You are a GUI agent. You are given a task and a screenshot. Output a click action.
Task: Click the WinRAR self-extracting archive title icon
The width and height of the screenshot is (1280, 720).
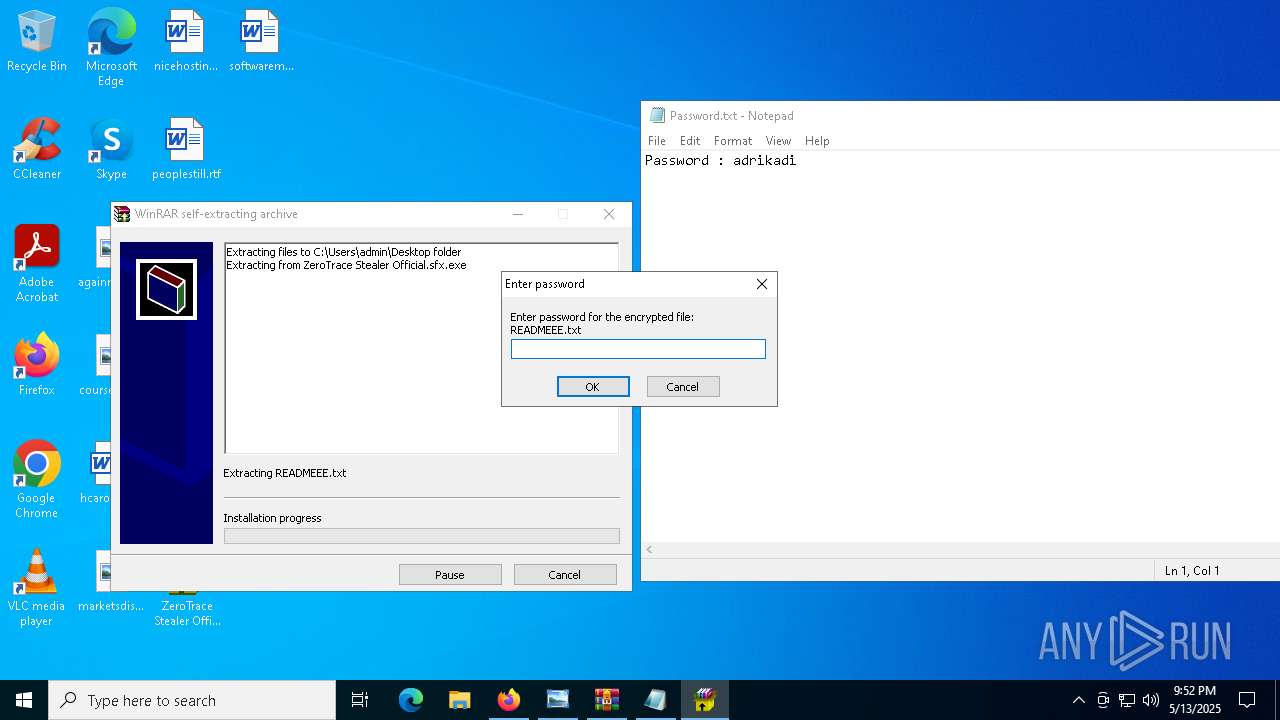pyautogui.click(x=122, y=214)
